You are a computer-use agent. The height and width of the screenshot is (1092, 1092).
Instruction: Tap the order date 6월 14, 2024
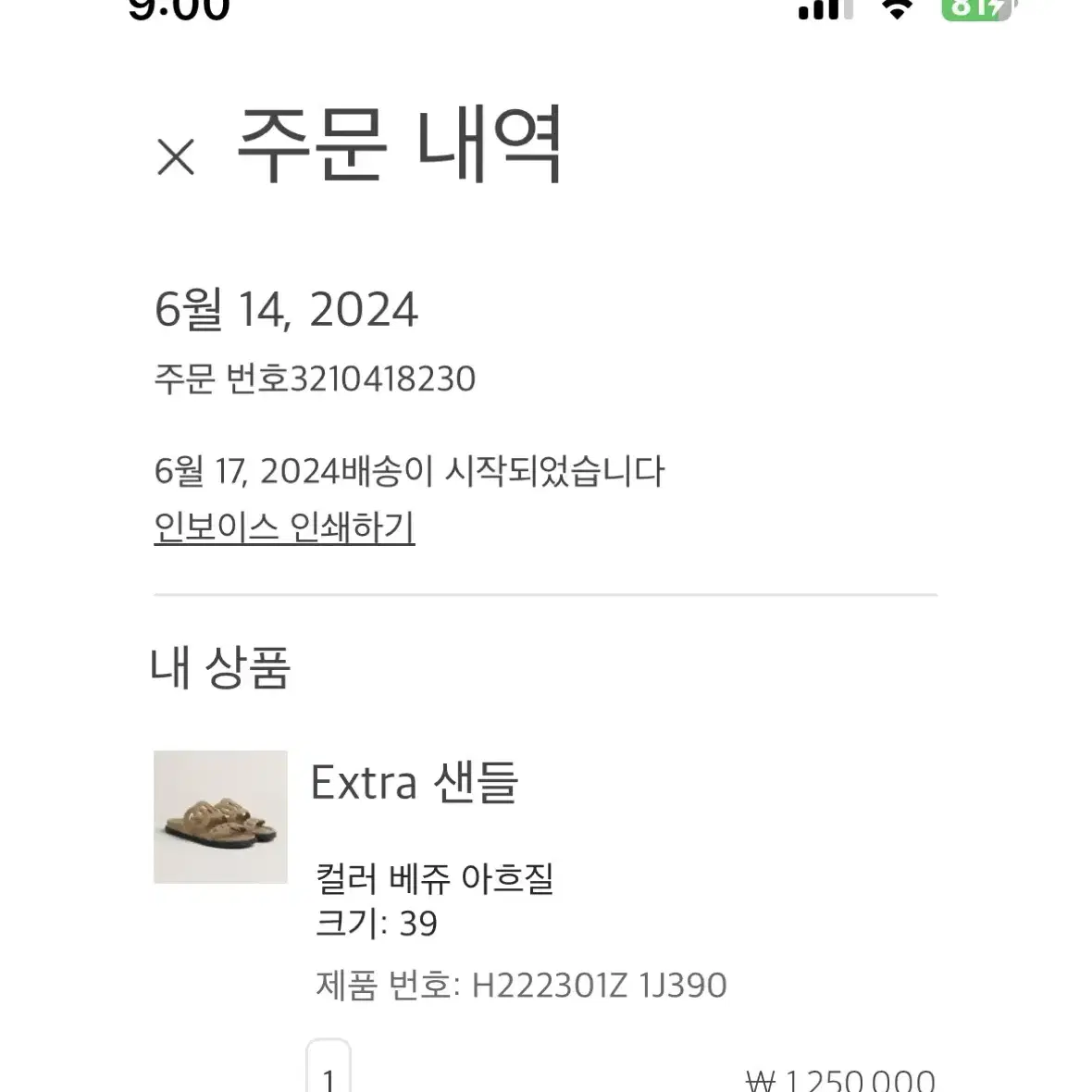[x=286, y=309]
